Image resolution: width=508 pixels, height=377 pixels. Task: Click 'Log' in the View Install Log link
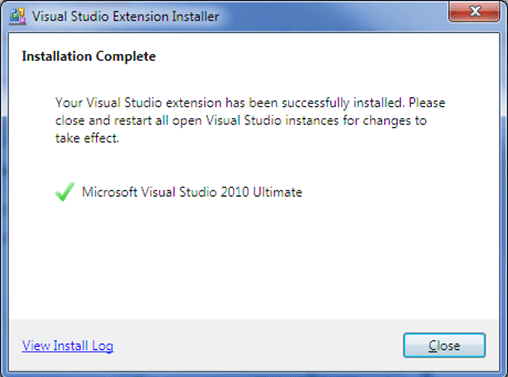[103, 346]
